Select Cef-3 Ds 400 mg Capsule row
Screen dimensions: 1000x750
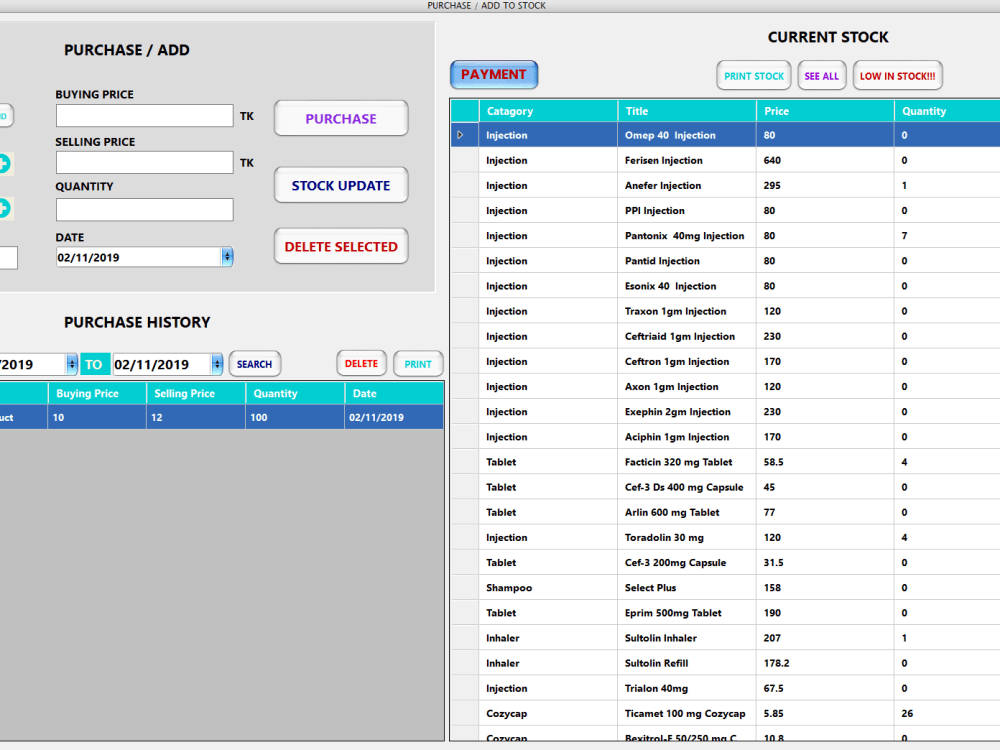tap(726, 487)
